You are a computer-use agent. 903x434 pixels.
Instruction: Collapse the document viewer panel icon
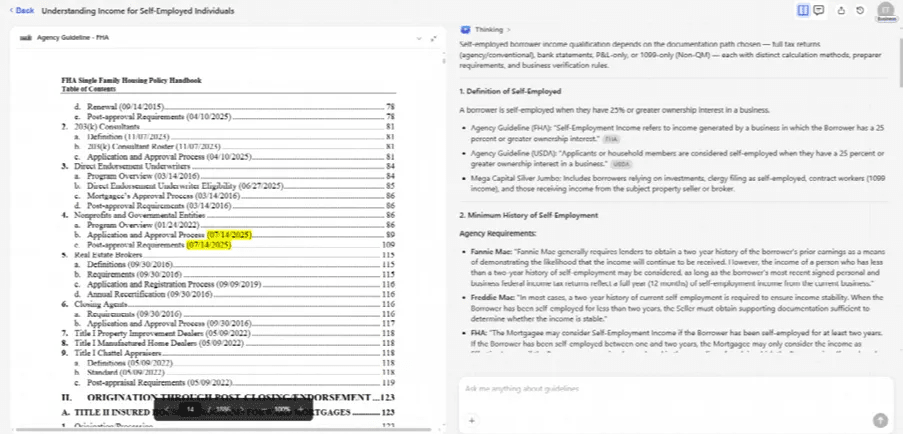(433, 38)
